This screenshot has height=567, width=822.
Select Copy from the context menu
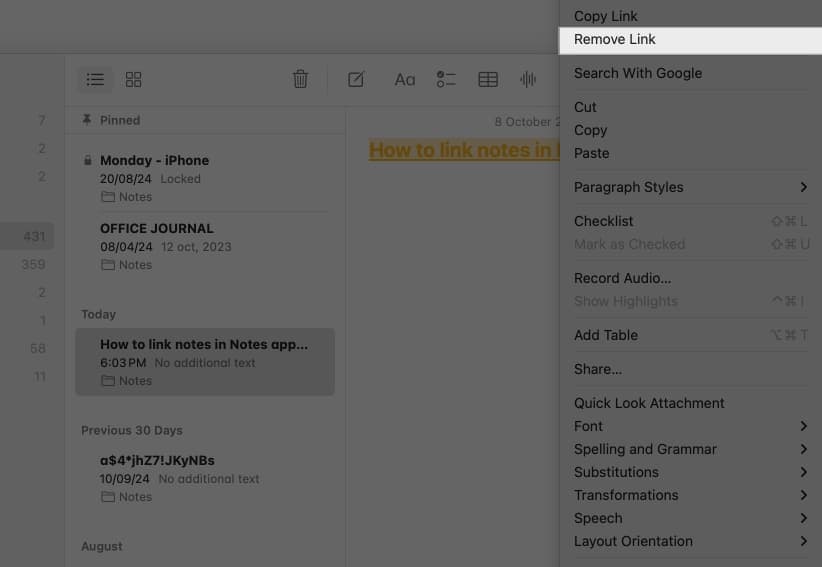[690, 130]
